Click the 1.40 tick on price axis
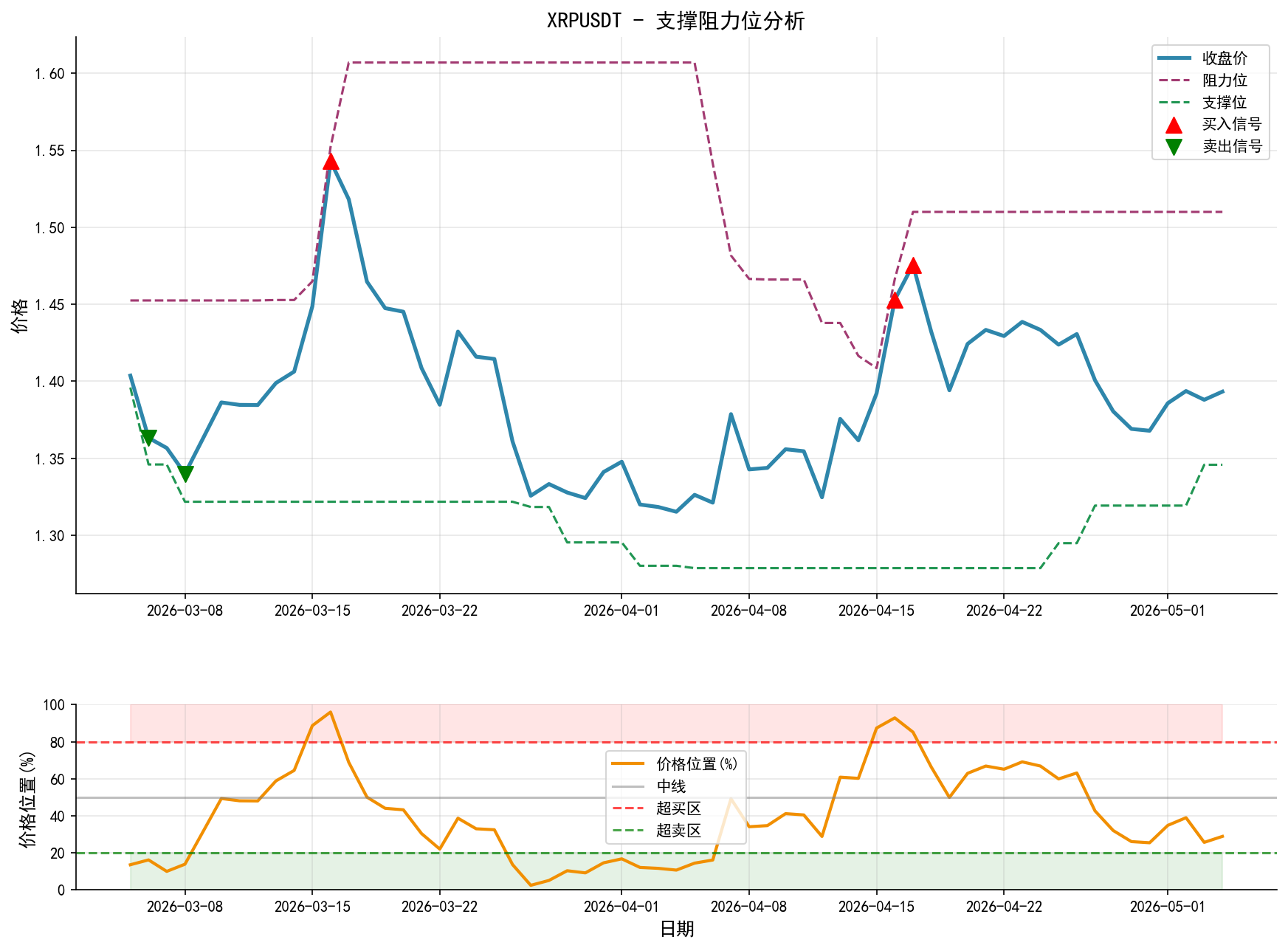This screenshot has width=1288, height=948. (50, 382)
